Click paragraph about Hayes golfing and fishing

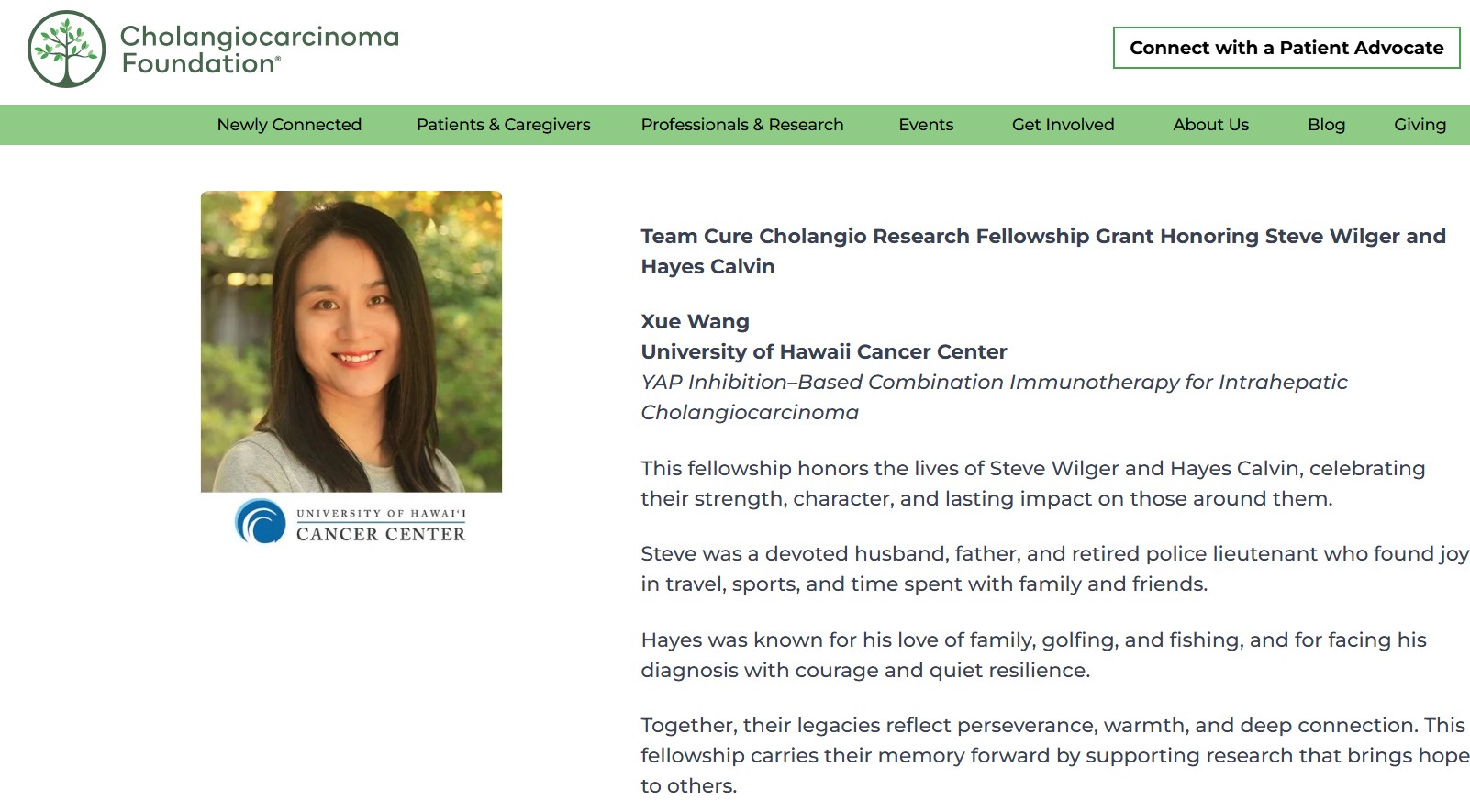tap(1033, 655)
